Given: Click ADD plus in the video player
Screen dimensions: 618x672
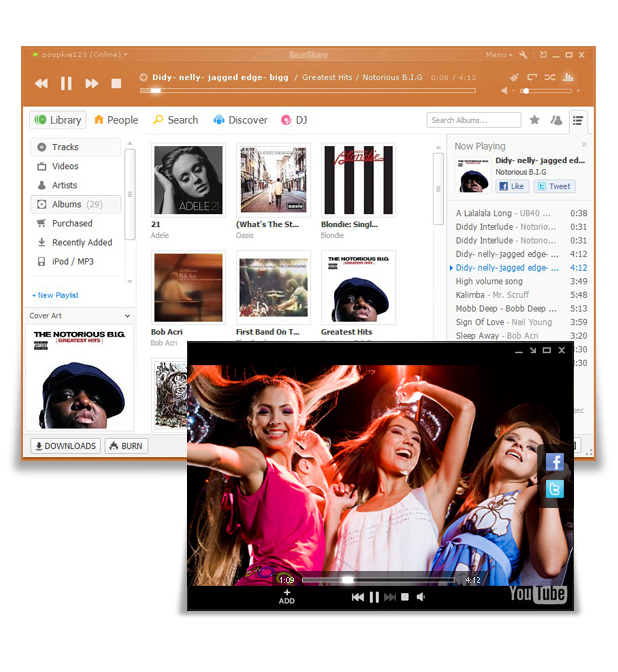Looking at the screenshot, I should pos(287,597).
